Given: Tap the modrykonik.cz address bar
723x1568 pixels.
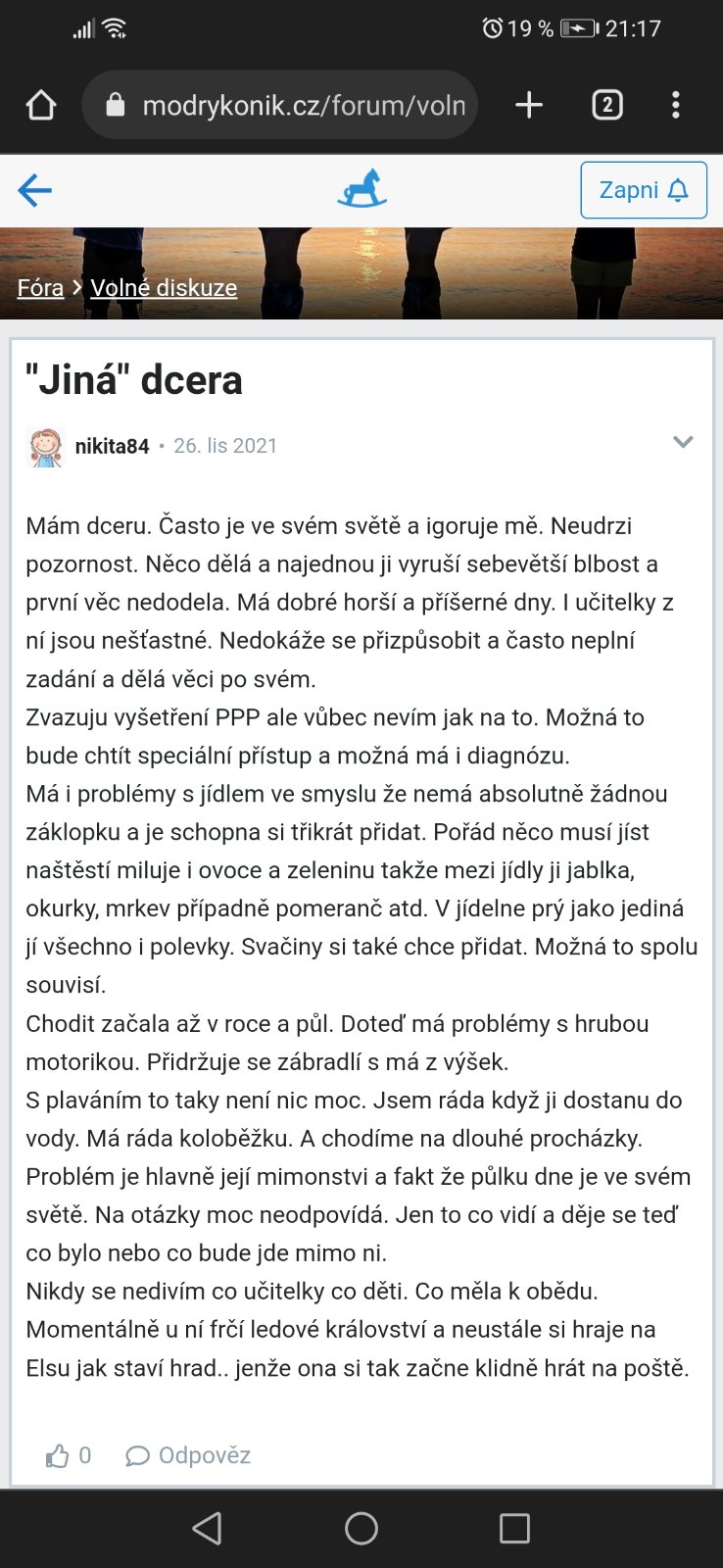Looking at the screenshot, I should [x=304, y=105].
